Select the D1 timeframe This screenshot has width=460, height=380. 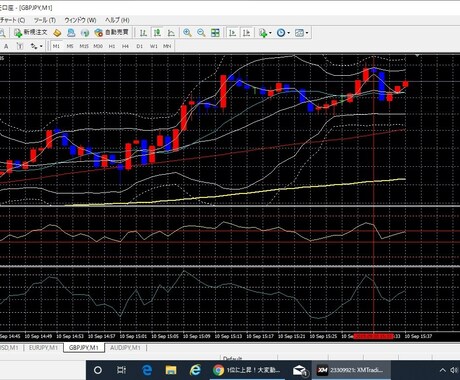[x=139, y=46]
